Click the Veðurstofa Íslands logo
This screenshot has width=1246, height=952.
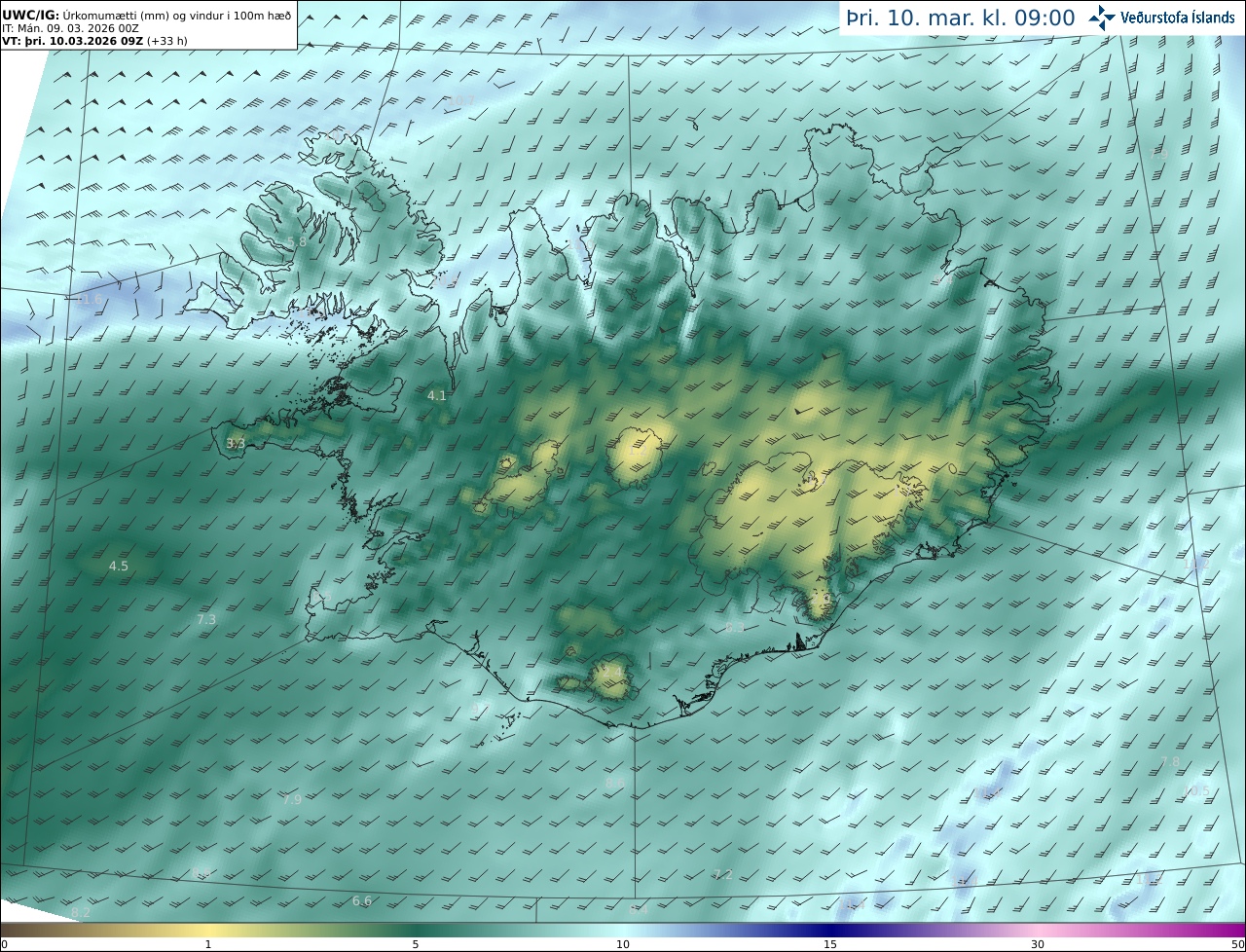coord(1161,17)
